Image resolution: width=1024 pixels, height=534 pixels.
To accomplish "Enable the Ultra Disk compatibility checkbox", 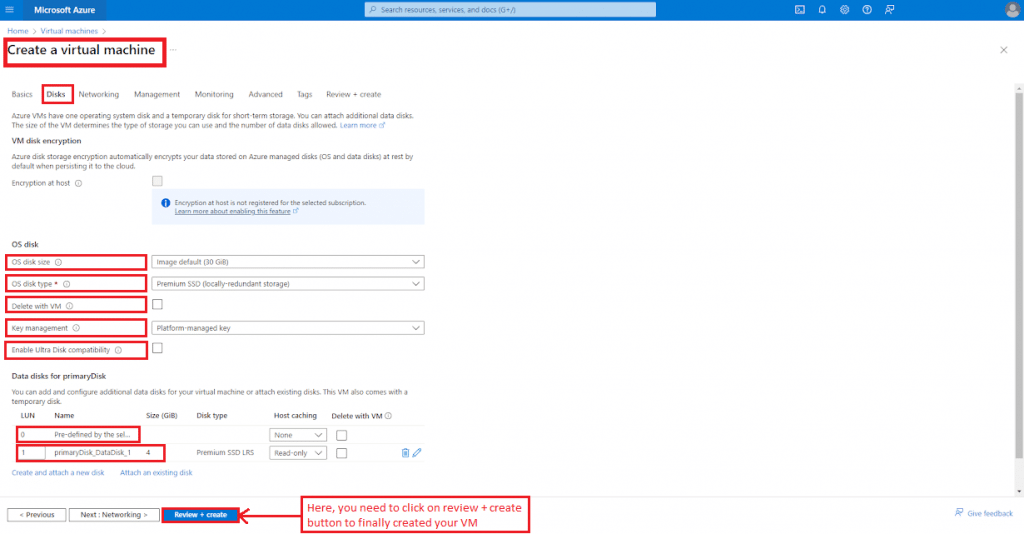I will click(157, 348).
